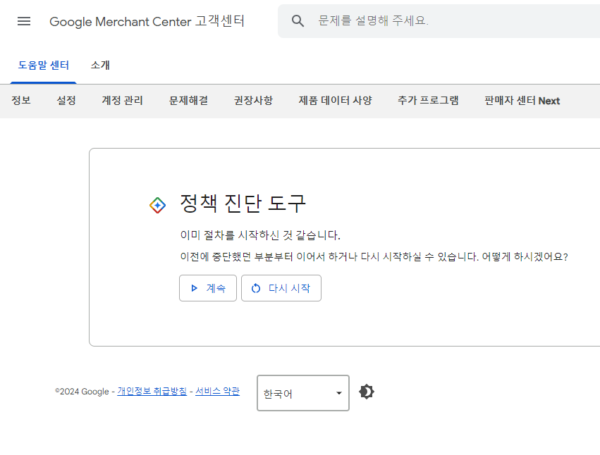Image resolution: width=600 pixels, height=455 pixels.
Task: Click the colorful diamond policy tool icon
Action: (x=157, y=205)
